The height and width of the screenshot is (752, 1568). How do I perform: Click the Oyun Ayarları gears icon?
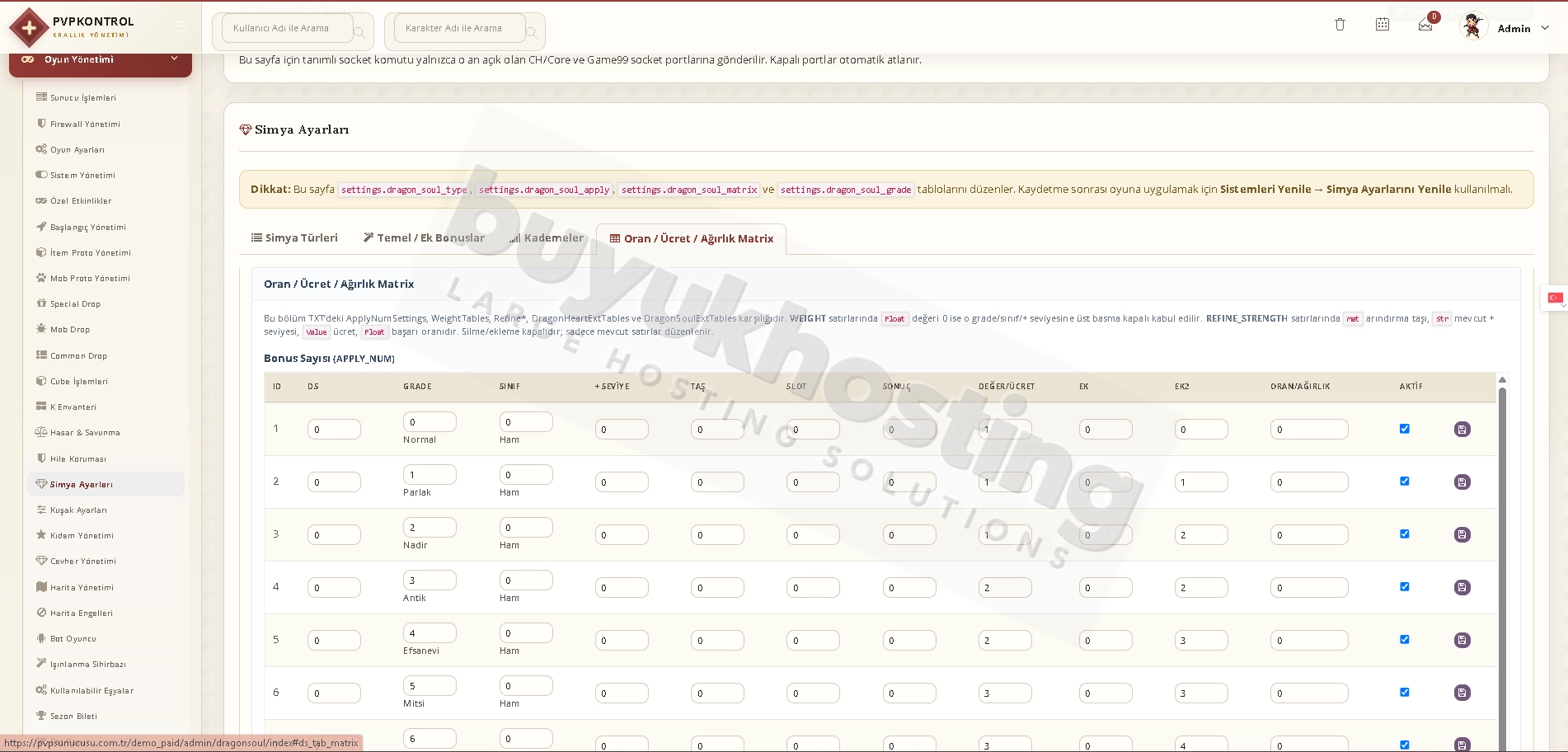pyautogui.click(x=41, y=149)
